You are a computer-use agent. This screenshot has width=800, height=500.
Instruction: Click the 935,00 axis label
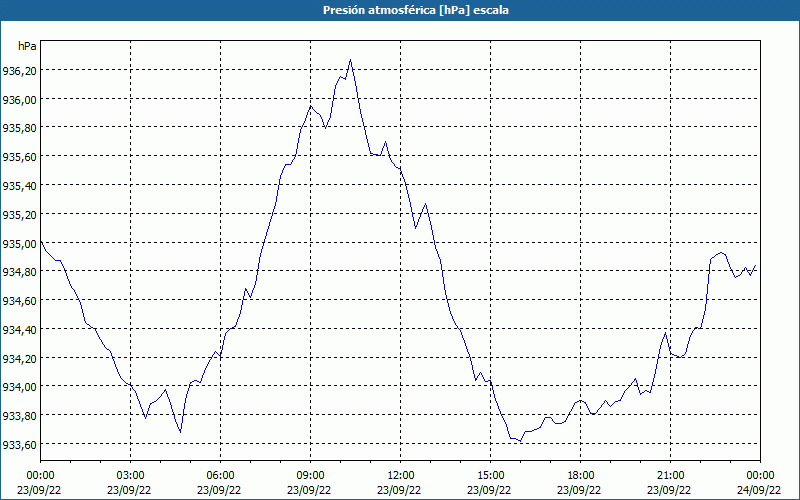pyautogui.click(x=19, y=243)
